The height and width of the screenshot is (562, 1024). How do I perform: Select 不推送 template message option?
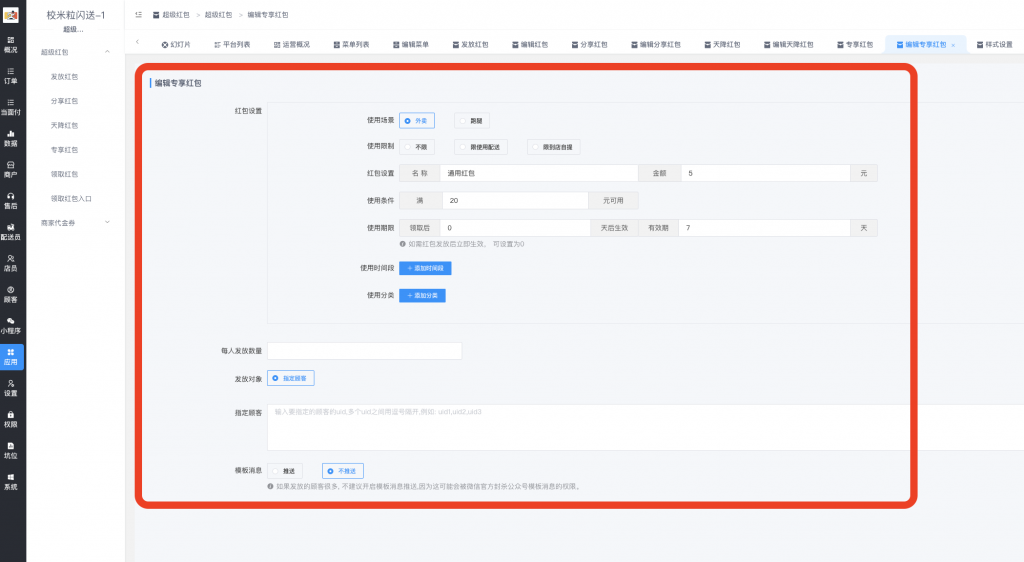point(343,471)
